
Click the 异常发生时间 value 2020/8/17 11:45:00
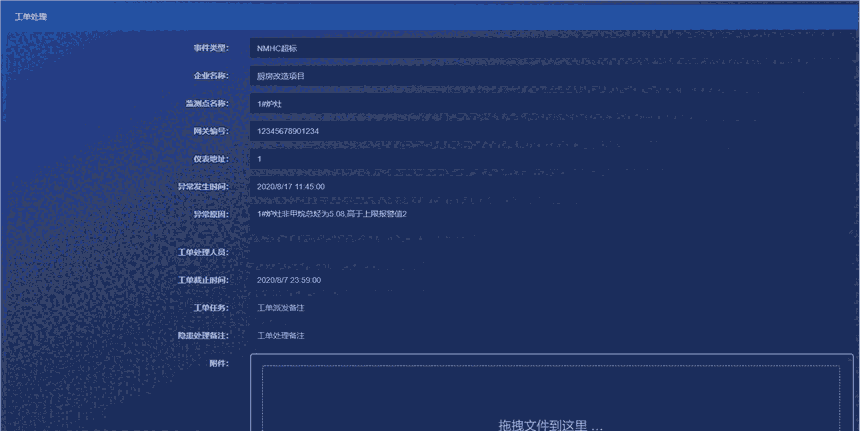291,187
